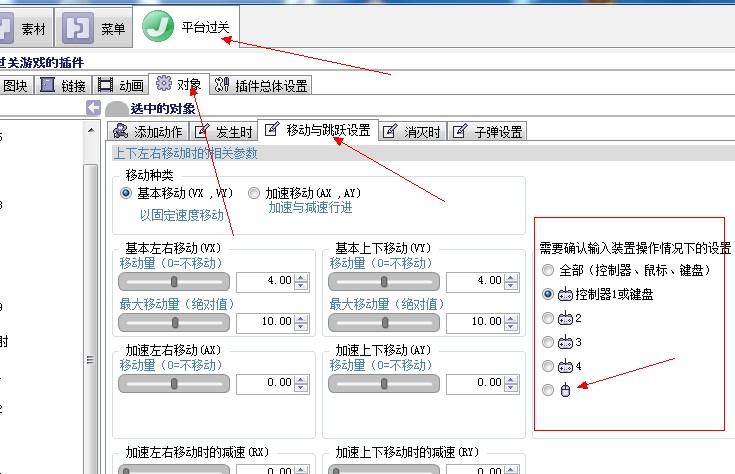Select controller 2 radio option
This screenshot has width=735, height=474.
[x=548, y=318]
